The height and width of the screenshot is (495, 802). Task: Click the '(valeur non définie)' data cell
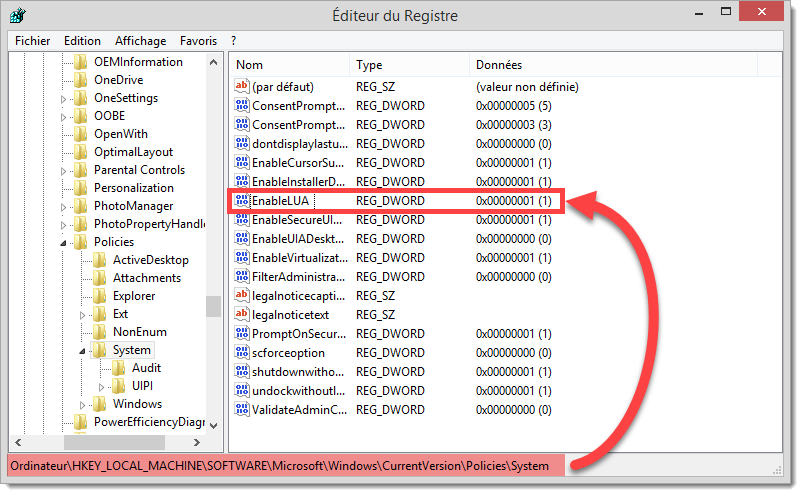(x=527, y=87)
